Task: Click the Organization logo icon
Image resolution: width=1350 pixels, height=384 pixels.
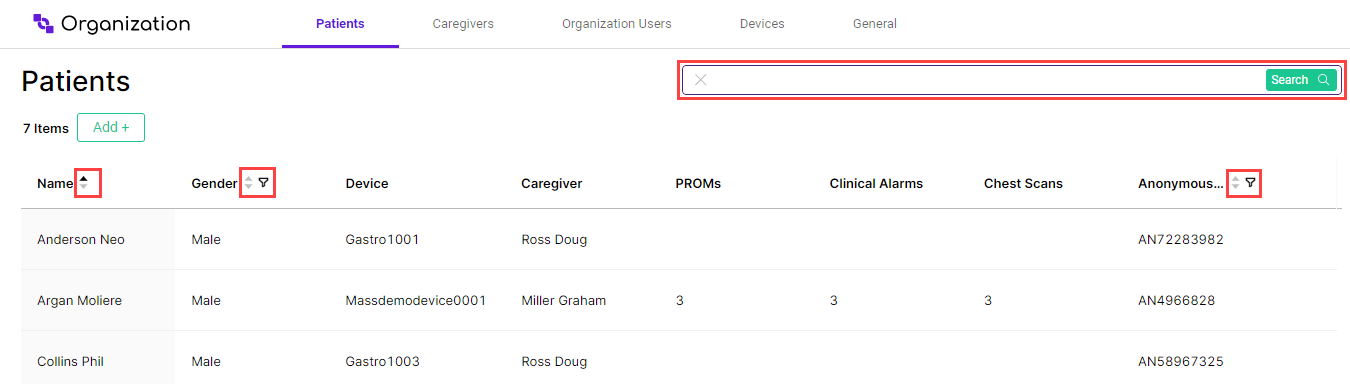Action: click(x=43, y=23)
